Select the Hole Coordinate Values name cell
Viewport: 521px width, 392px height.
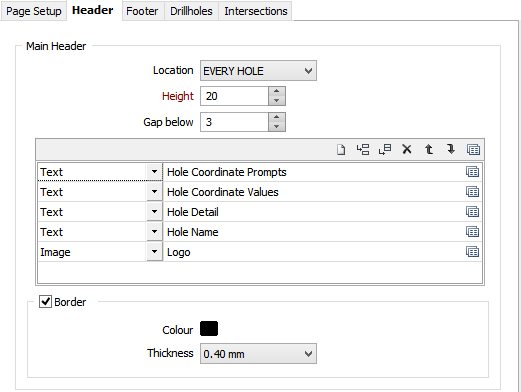click(x=314, y=192)
